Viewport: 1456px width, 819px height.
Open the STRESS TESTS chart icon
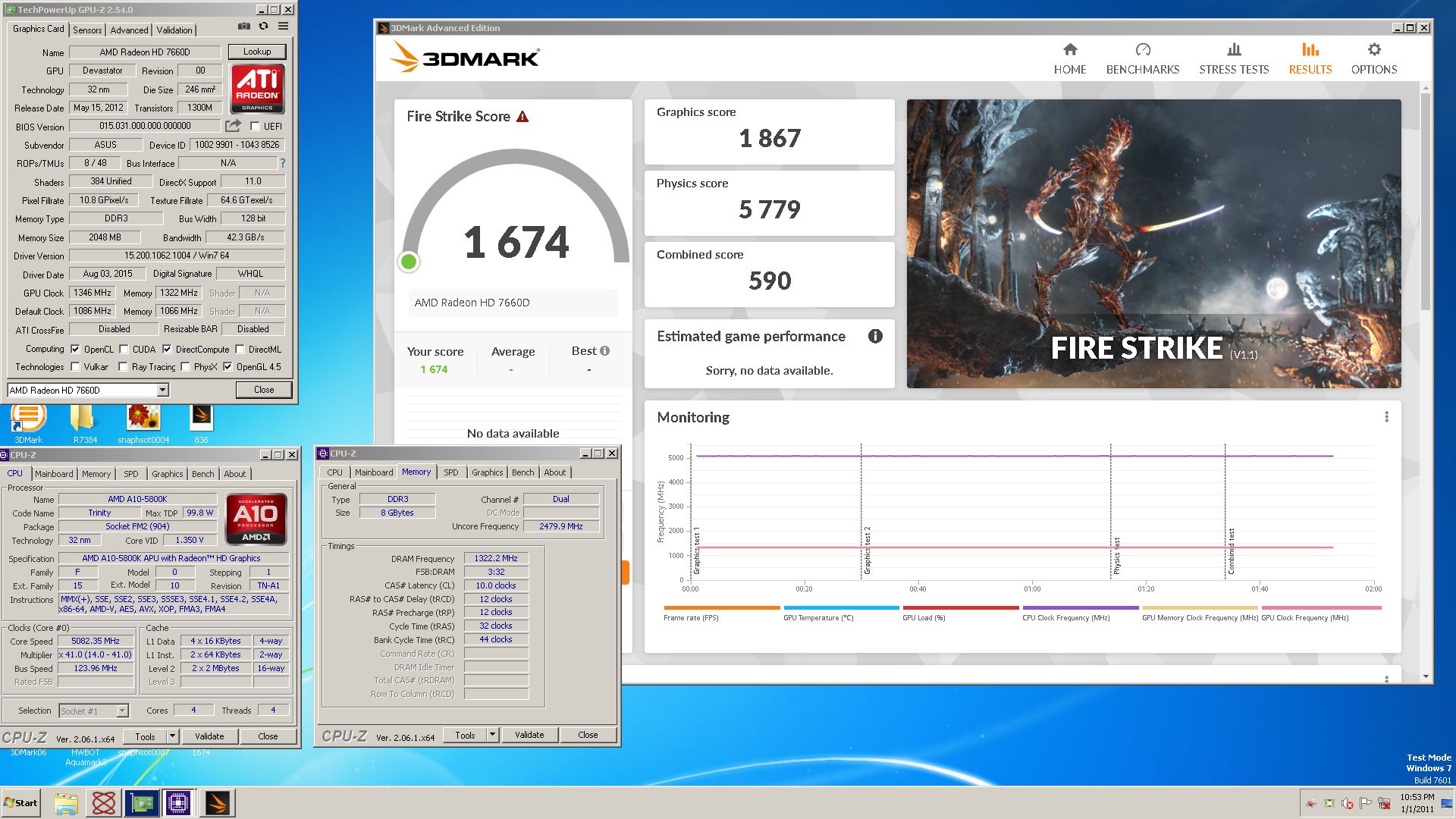1234,50
